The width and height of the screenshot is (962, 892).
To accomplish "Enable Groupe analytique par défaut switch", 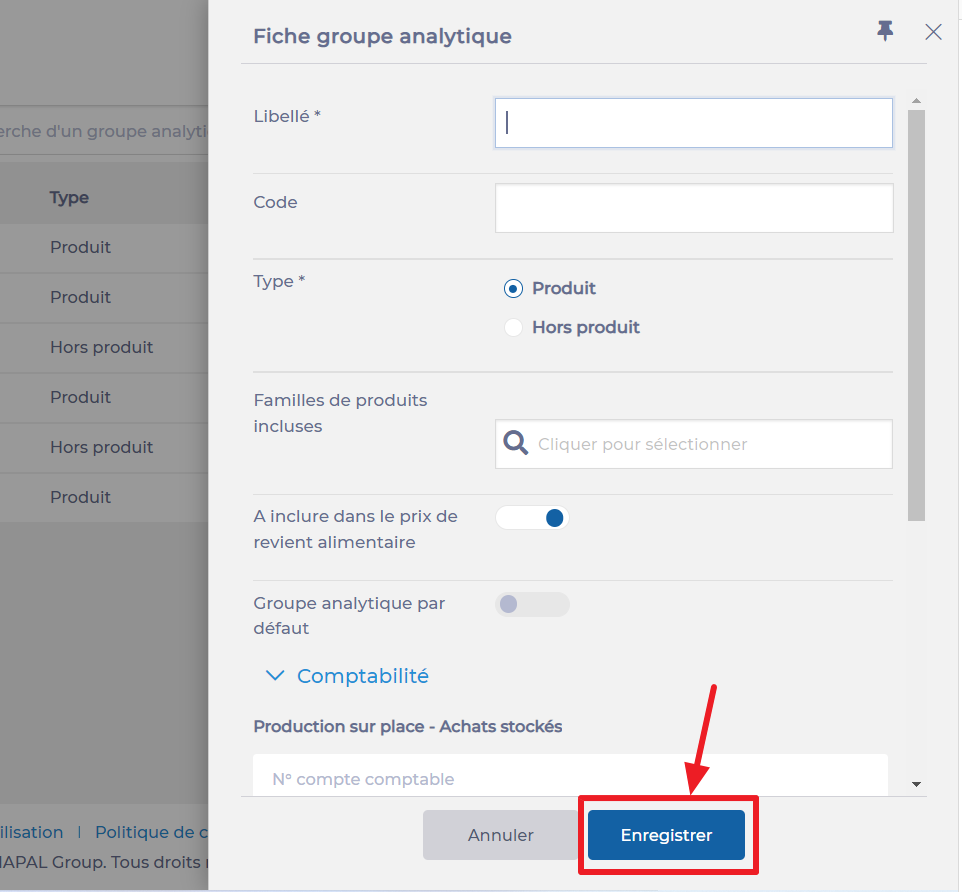I will coord(532,604).
